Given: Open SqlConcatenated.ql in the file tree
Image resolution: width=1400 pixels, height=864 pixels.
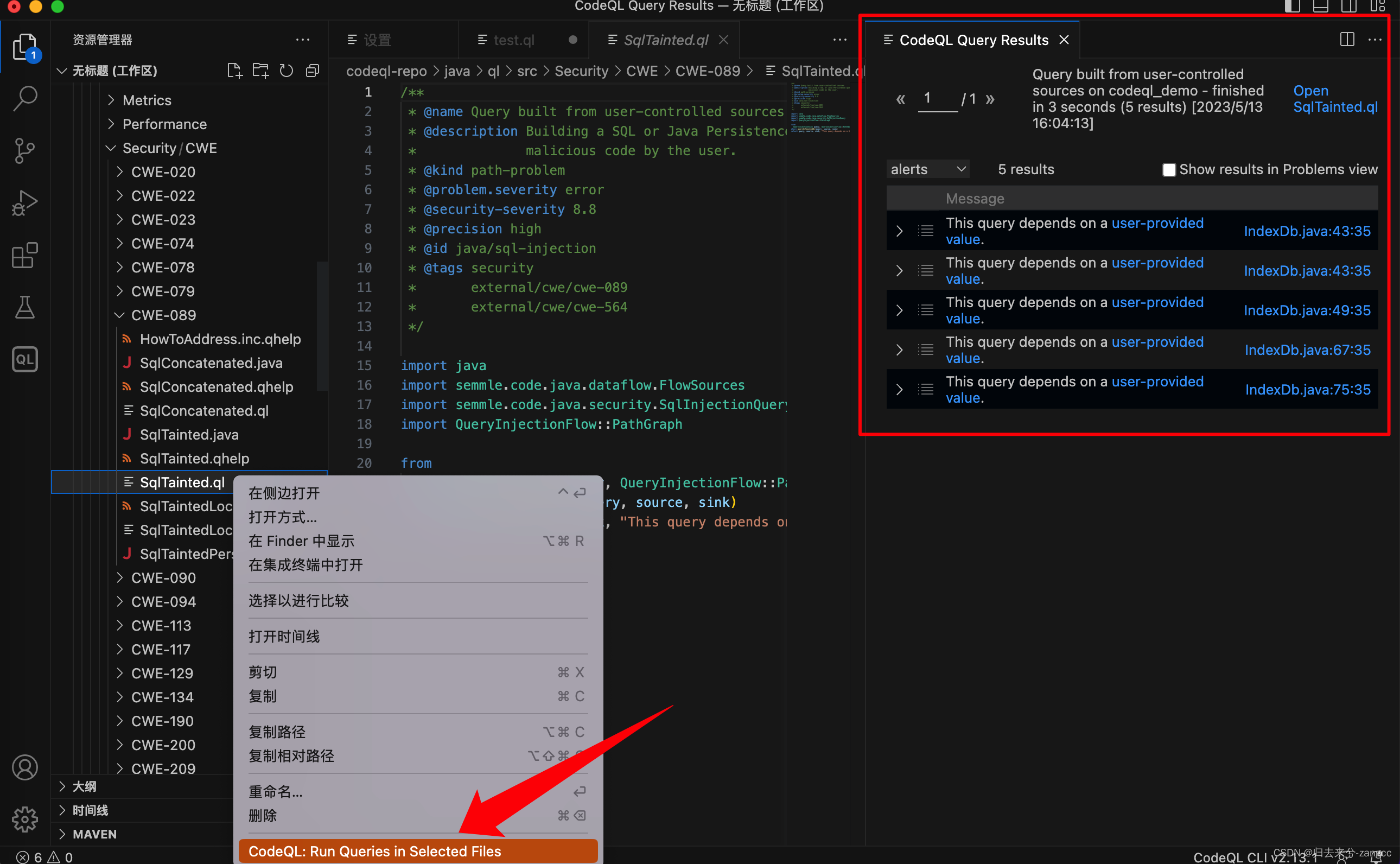Looking at the screenshot, I should (x=204, y=411).
